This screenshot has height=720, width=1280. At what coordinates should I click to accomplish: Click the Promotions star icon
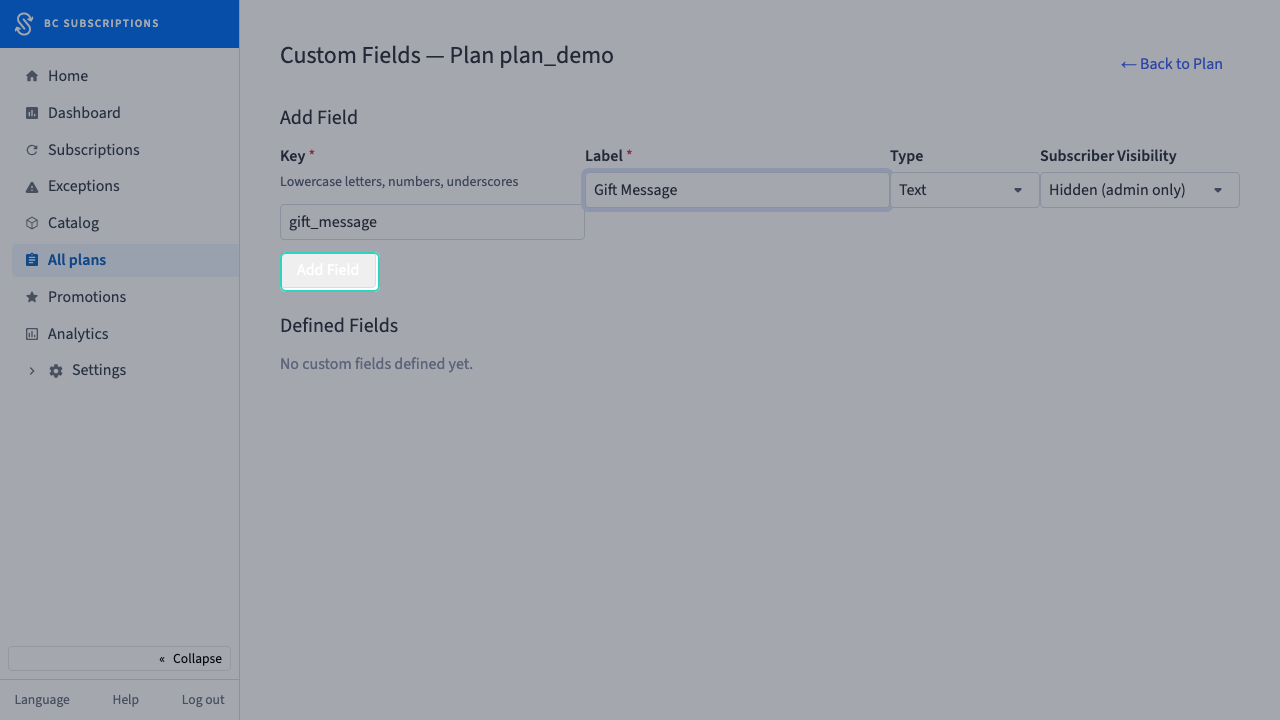click(32, 297)
